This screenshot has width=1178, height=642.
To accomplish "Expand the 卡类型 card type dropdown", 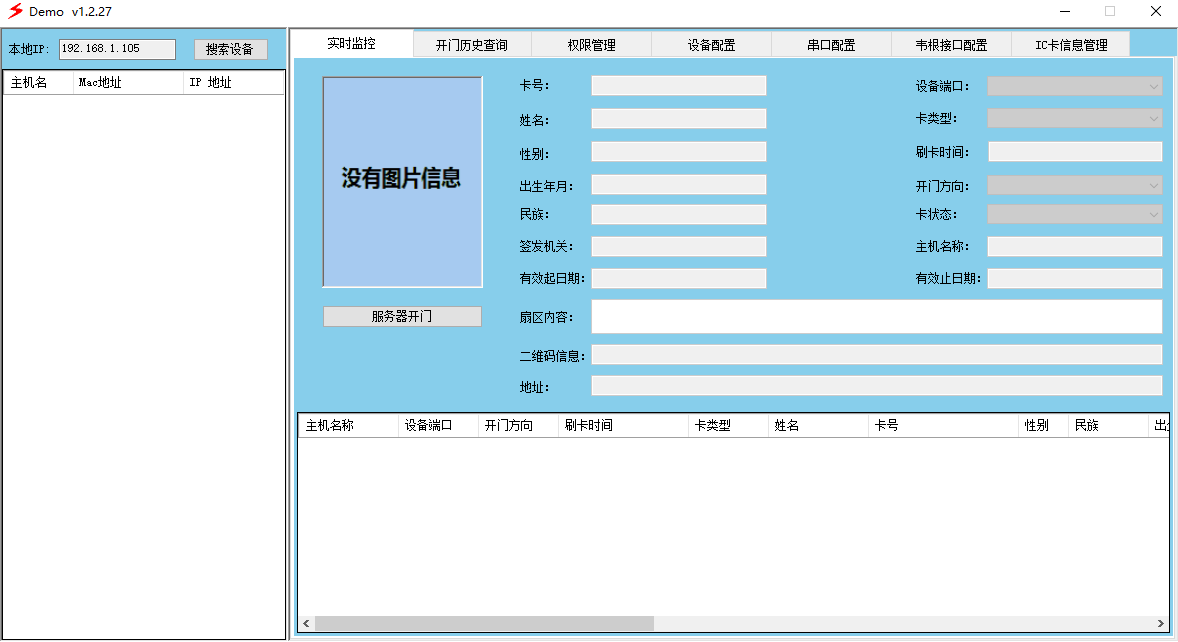I will point(1074,118).
